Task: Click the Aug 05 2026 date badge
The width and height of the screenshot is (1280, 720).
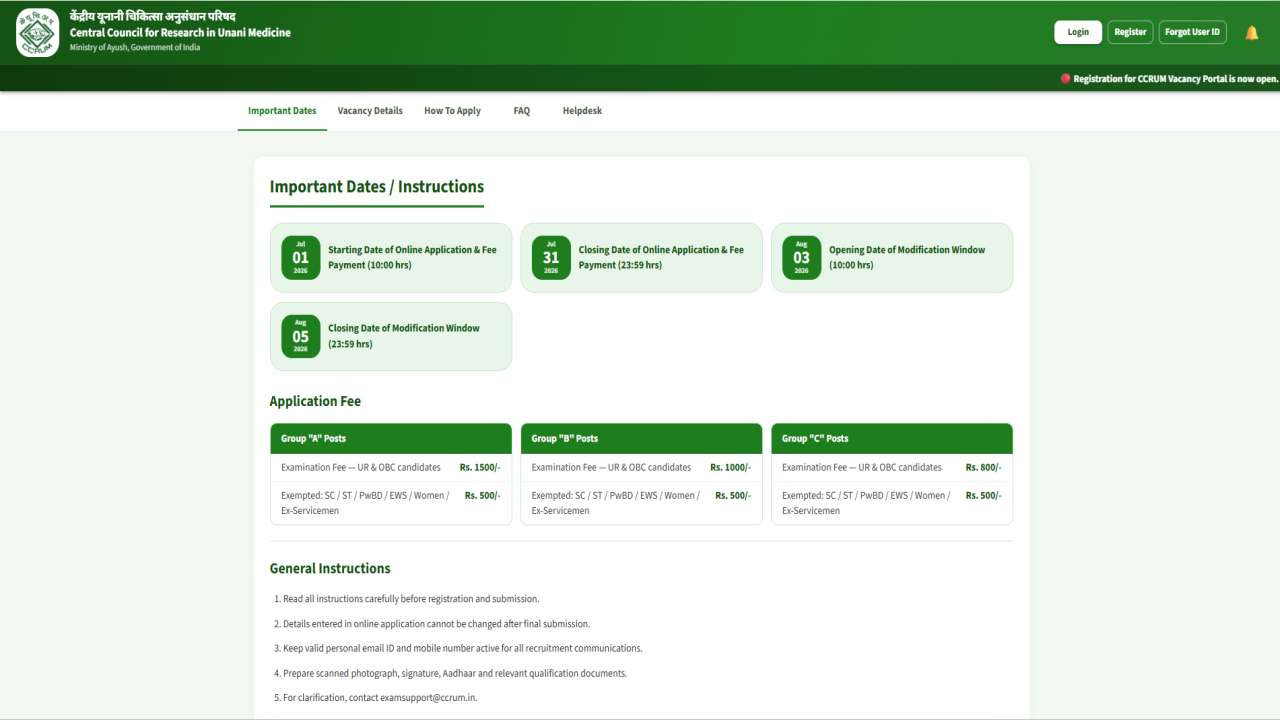Action: [301, 336]
